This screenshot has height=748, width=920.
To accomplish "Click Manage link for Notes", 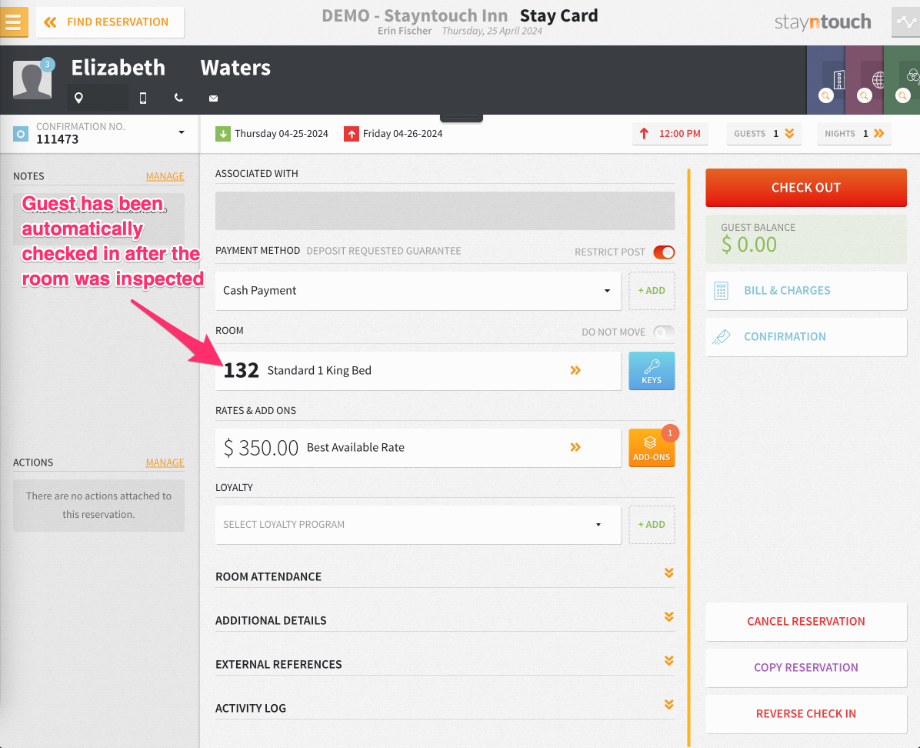I will (x=165, y=176).
